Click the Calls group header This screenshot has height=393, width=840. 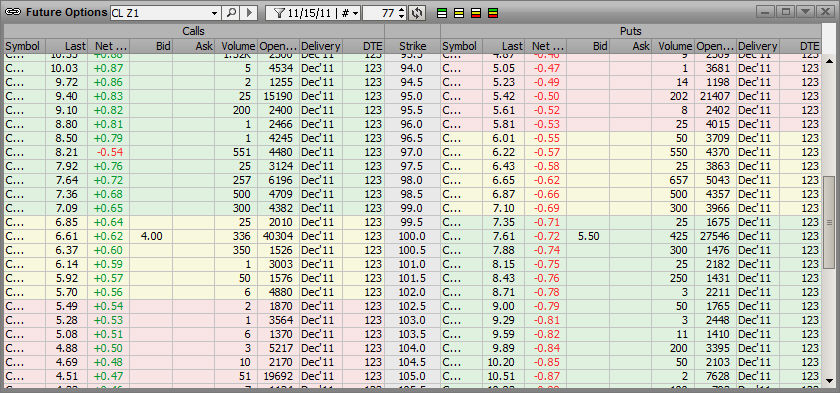(193, 32)
